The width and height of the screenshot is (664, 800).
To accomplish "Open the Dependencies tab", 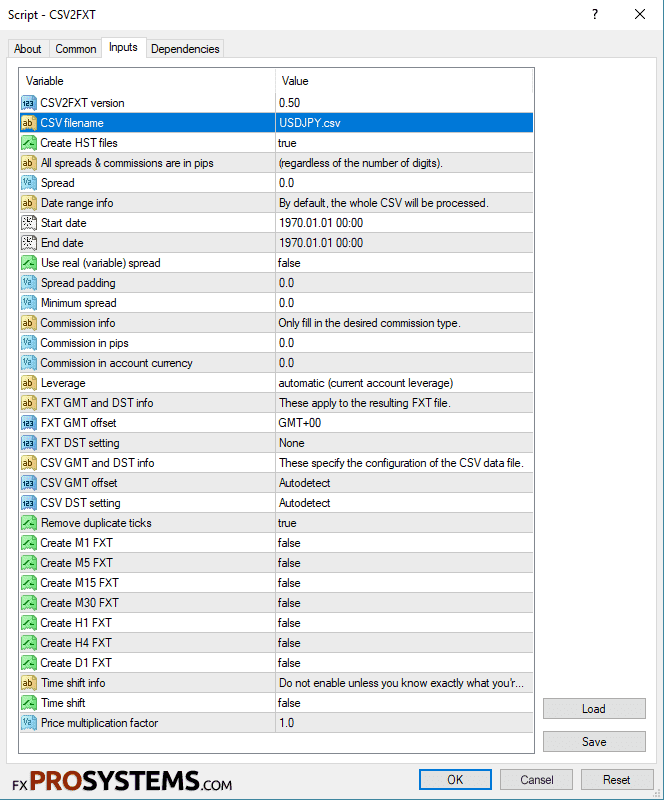I will click(x=185, y=49).
